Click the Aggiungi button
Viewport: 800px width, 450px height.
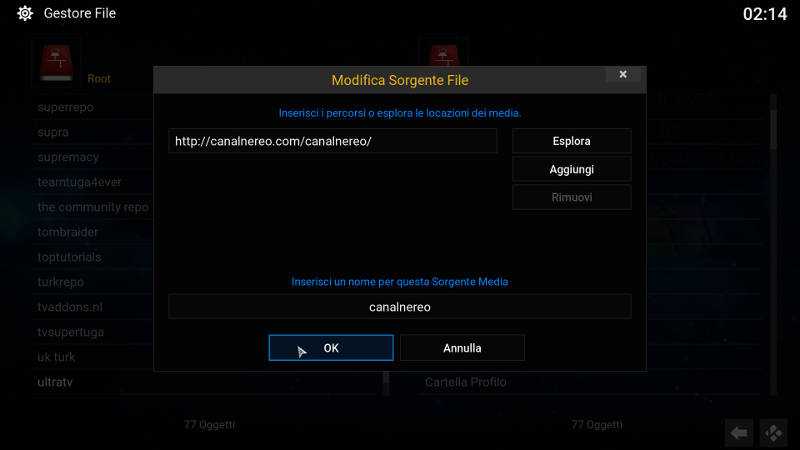571,169
